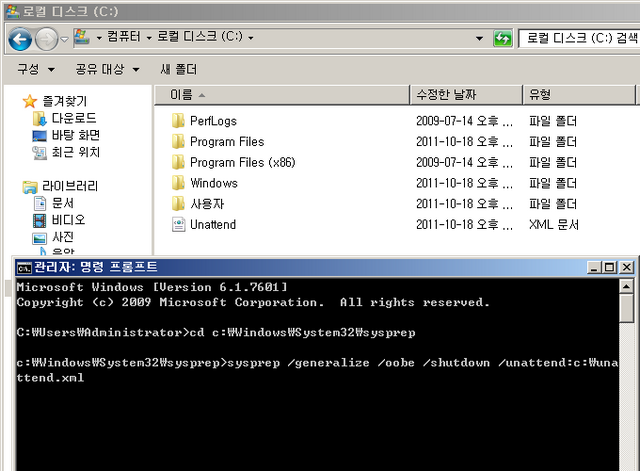Viewport: 640px width, 471px height.
Task: Select 컴퓨터 in the address breadcrumb
Action: tap(124, 37)
